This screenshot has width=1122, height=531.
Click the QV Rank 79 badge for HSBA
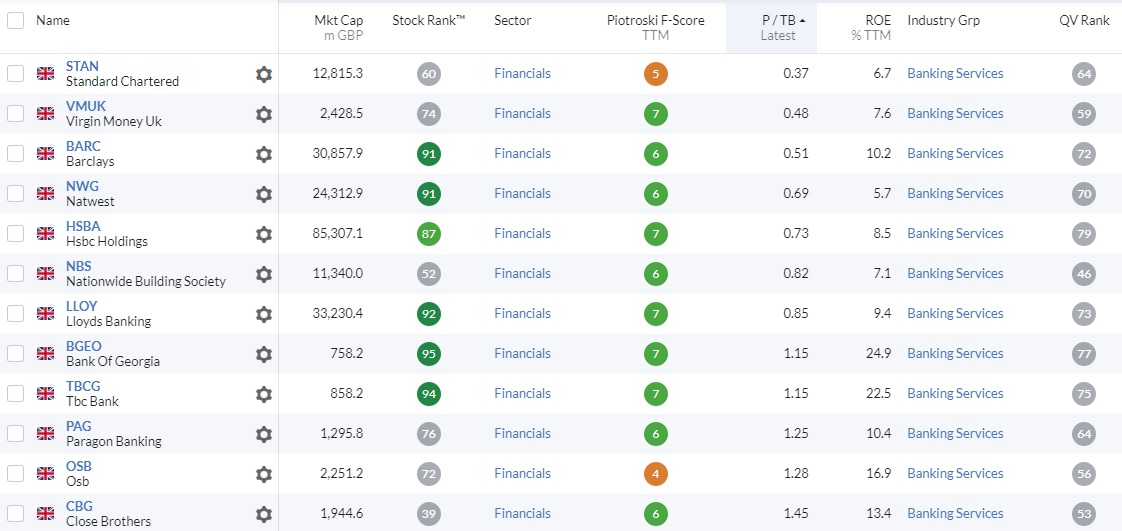[1084, 233]
